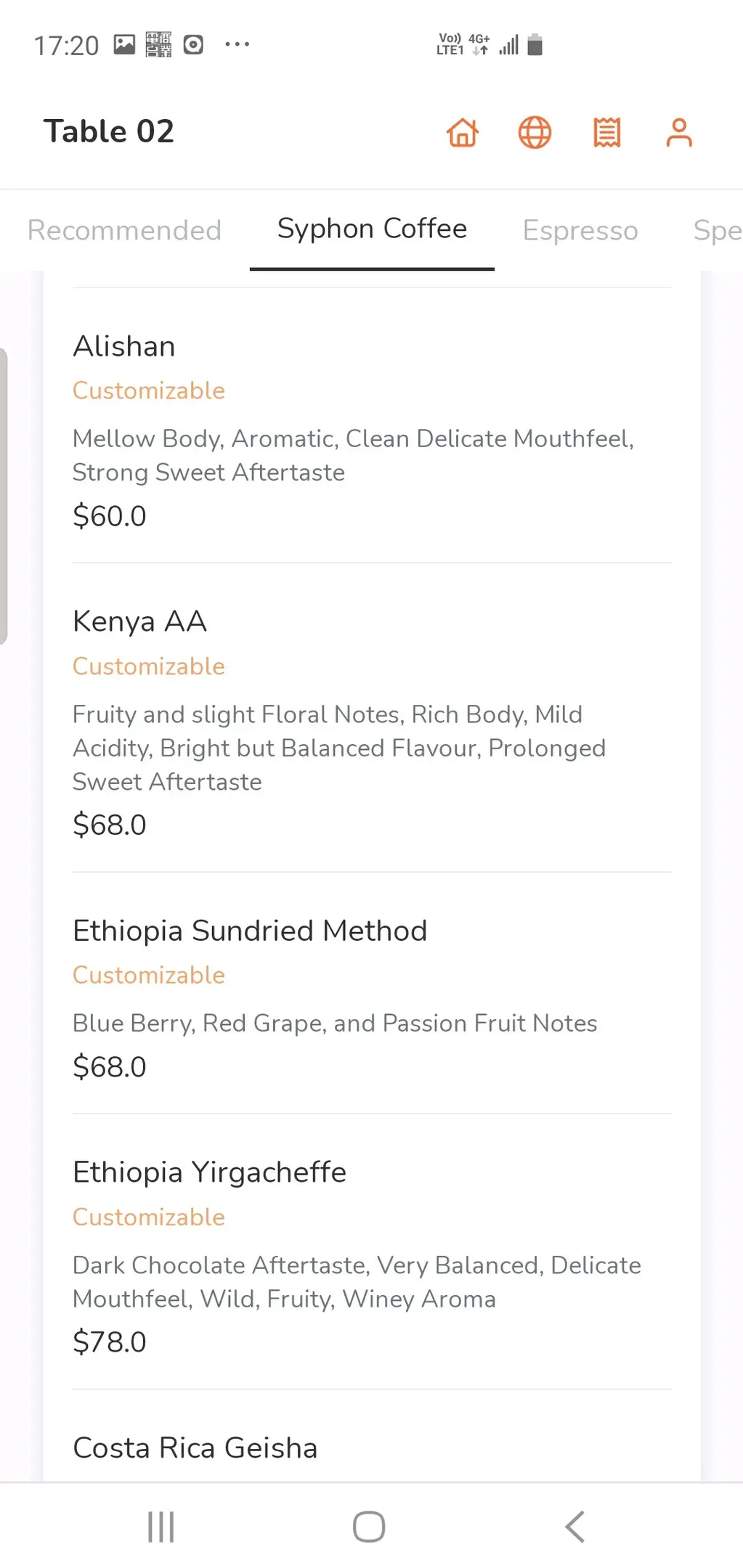Switch to the Espresso tab

pyautogui.click(x=580, y=230)
